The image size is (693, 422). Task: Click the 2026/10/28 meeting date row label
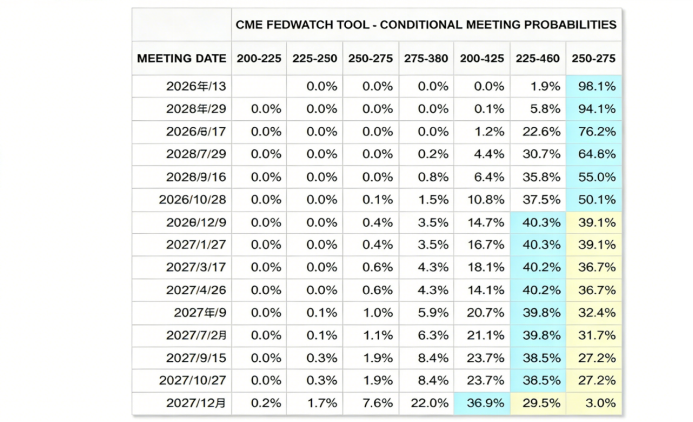click(196, 198)
